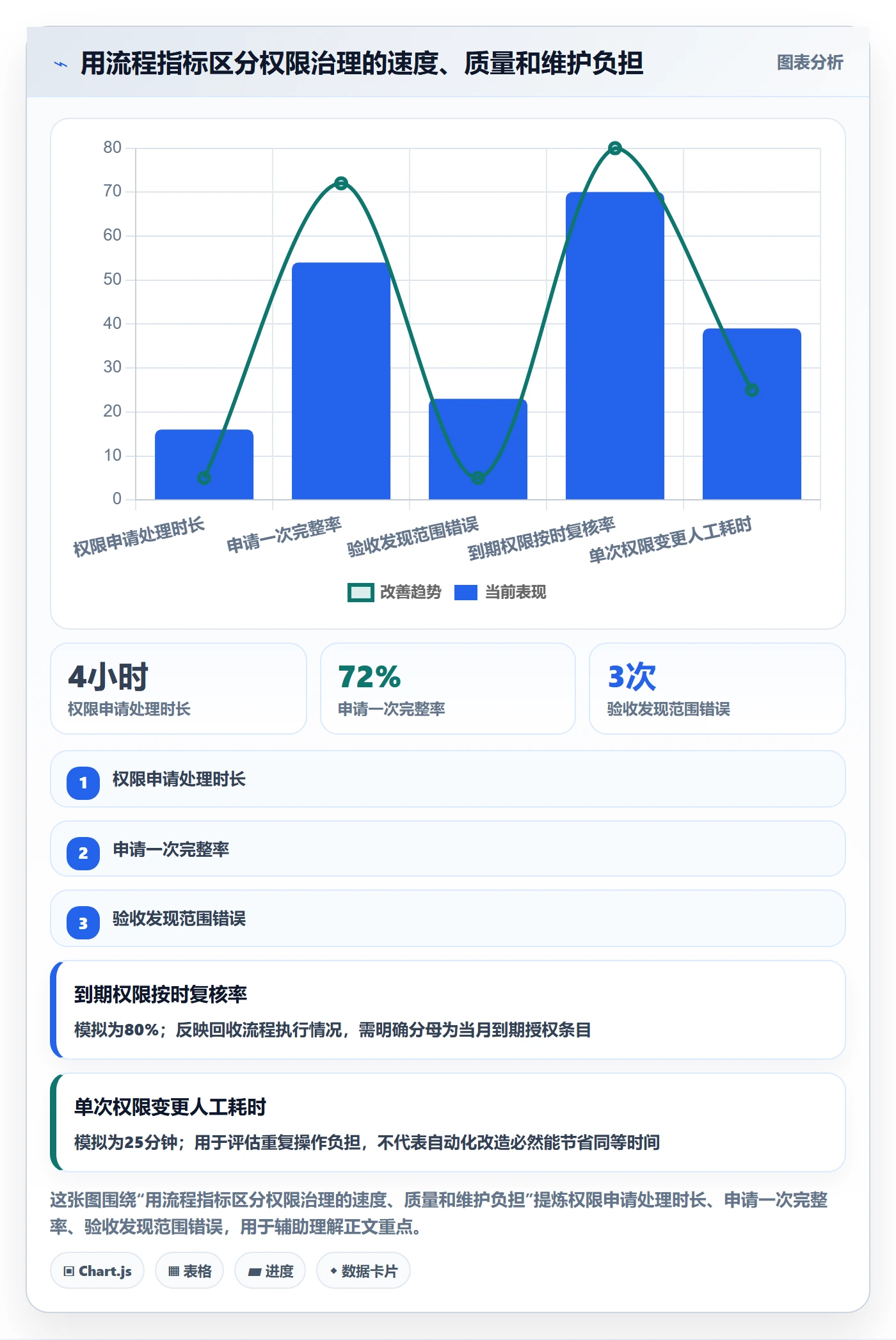896x1340 pixels.
Task: Click the 进度 tag
Action: click(x=270, y=1271)
